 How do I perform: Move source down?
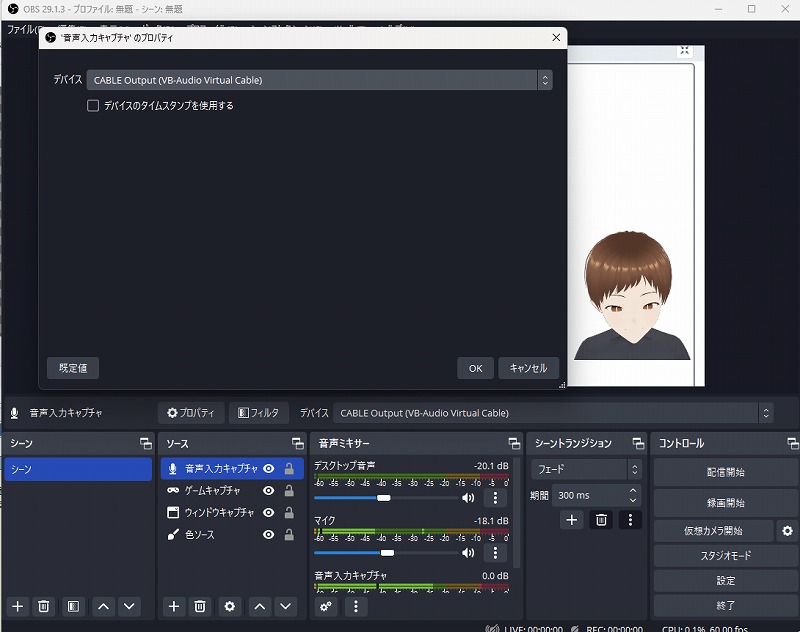tap(285, 606)
